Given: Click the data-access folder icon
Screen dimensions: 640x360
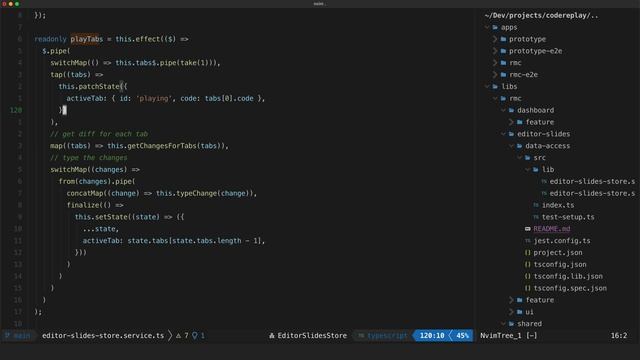Looking at the screenshot, I should point(520,146).
